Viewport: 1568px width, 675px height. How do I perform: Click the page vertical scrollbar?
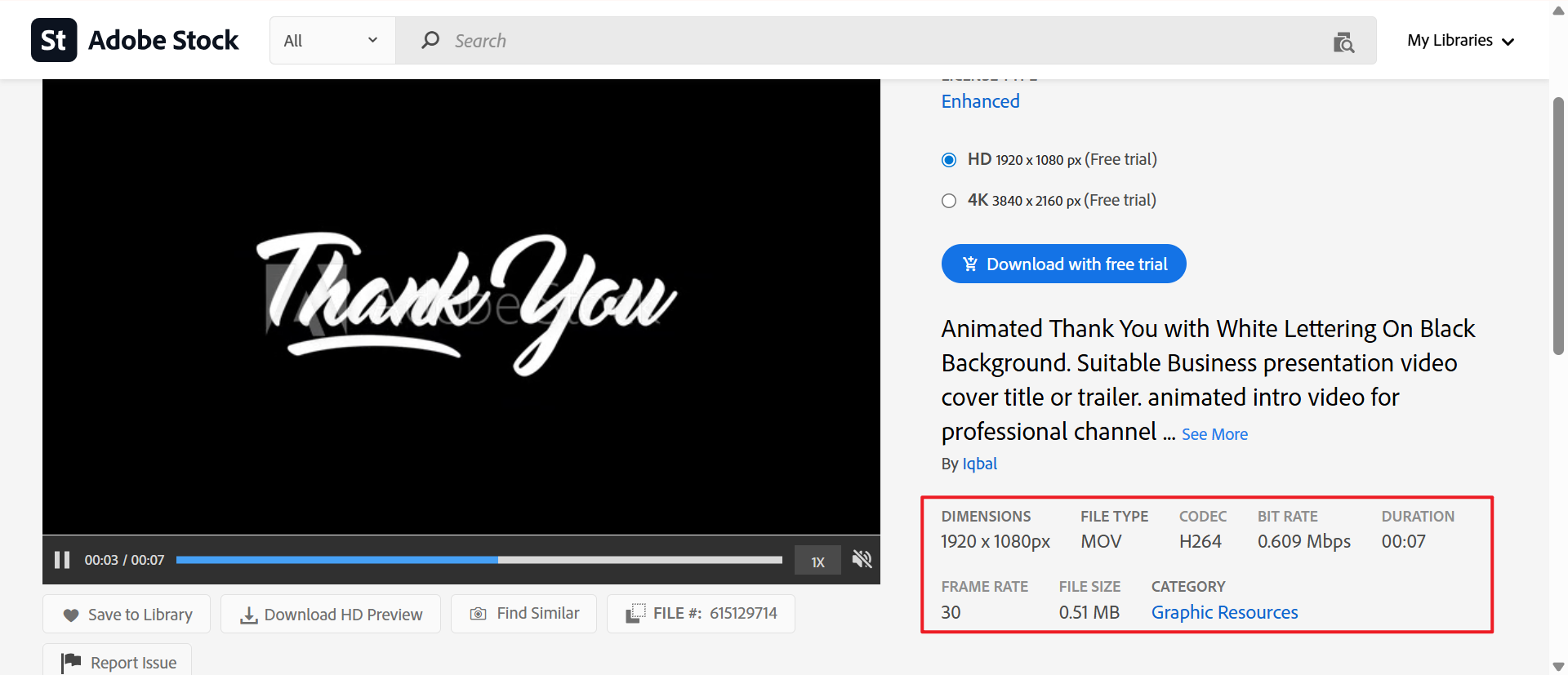pos(1558,226)
